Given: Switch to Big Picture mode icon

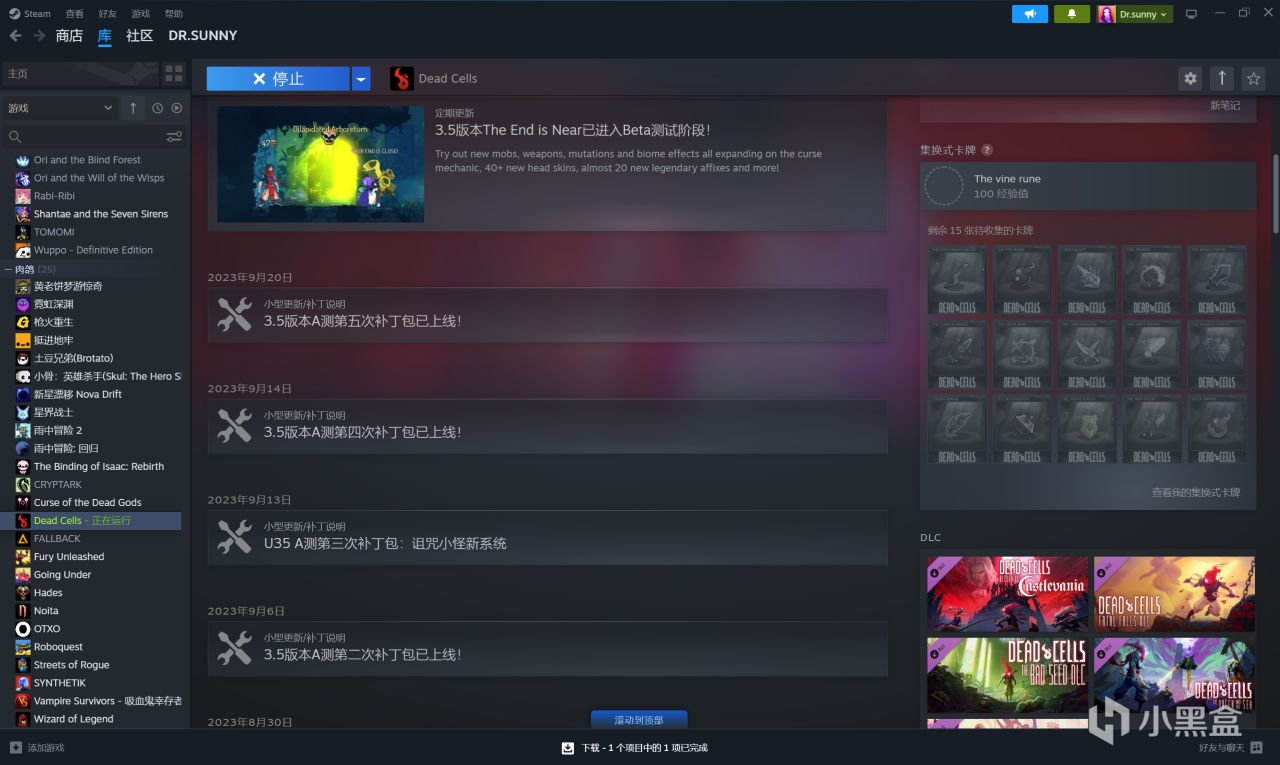Looking at the screenshot, I should 1191,14.
